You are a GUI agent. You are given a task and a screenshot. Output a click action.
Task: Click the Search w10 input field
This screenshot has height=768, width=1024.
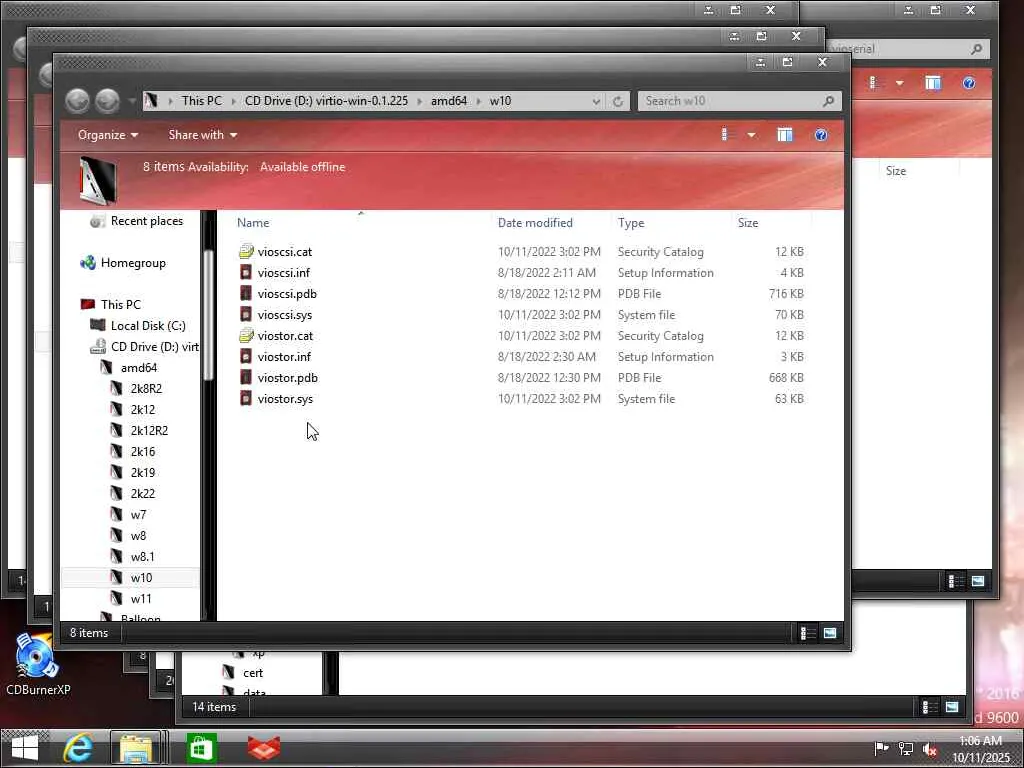click(x=739, y=101)
